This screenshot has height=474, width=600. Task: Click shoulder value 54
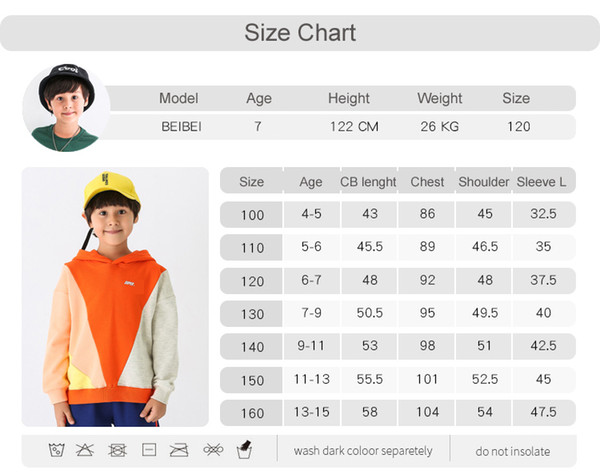(485, 412)
